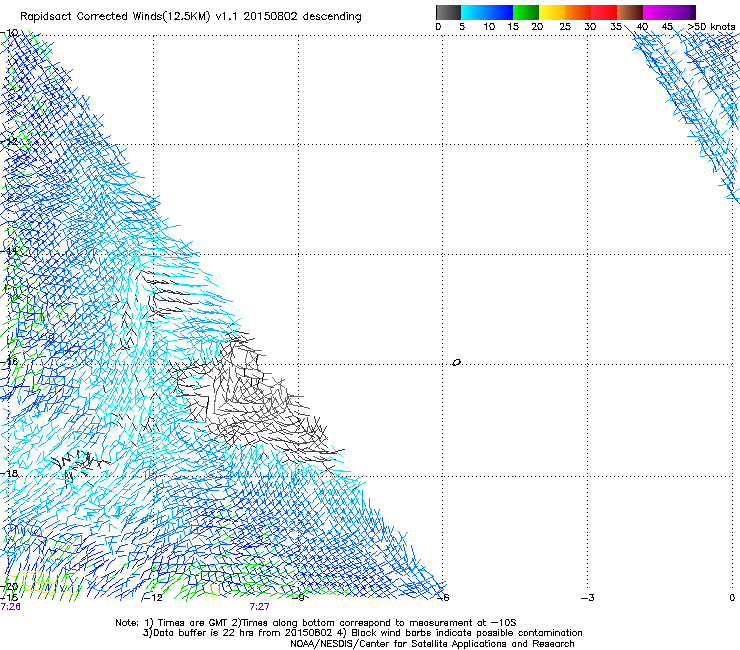This screenshot has height=650, width=740.
Task: Click the purple '7:26' time label
Action: (x=10, y=607)
